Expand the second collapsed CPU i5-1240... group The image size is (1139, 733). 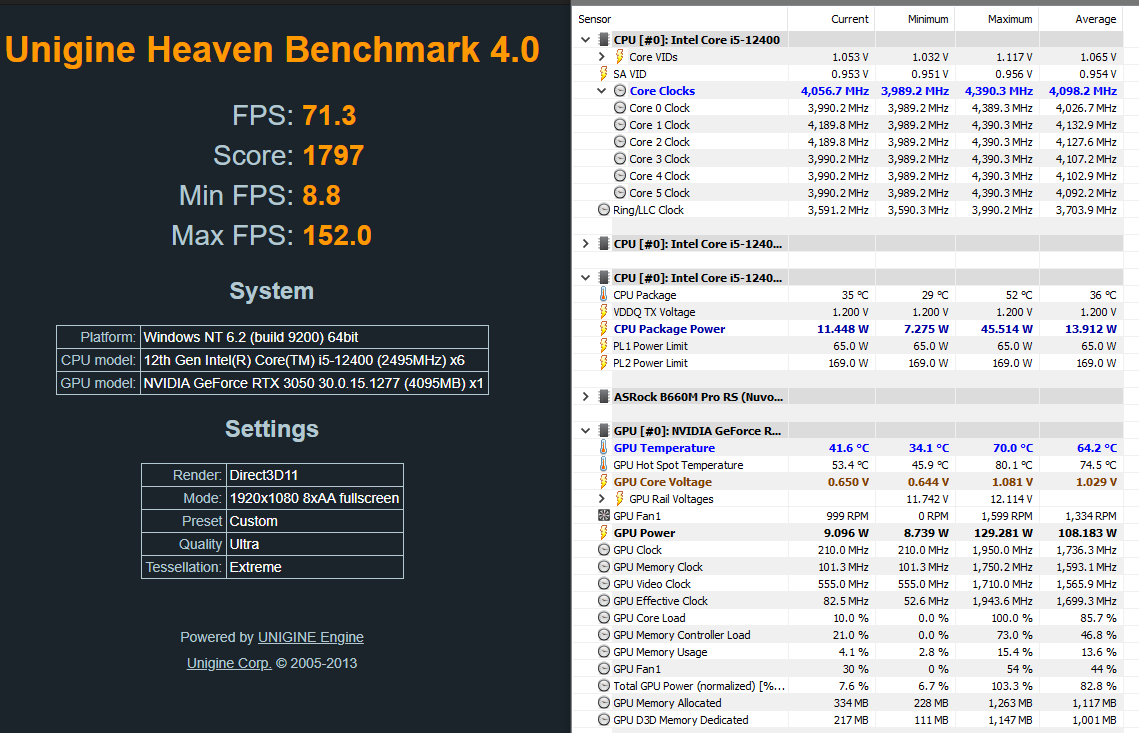pos(585,244)
